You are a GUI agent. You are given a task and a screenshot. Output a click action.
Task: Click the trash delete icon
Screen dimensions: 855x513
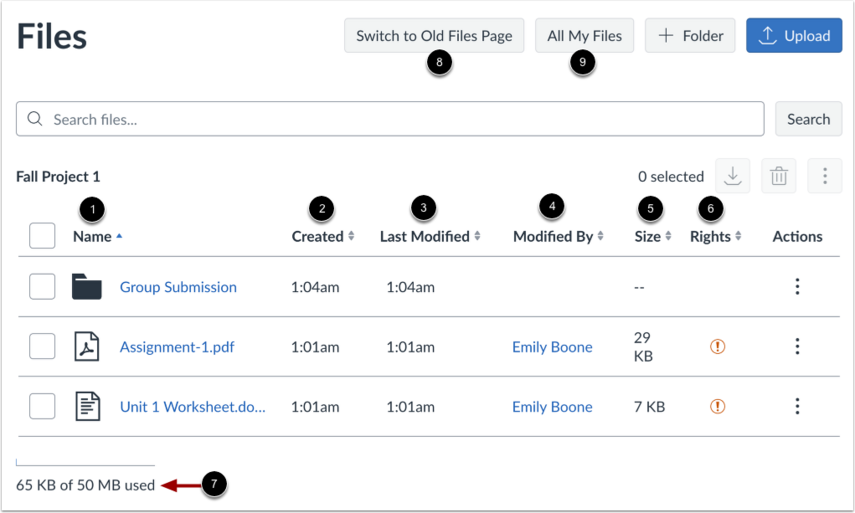click(x=779, y=176)
